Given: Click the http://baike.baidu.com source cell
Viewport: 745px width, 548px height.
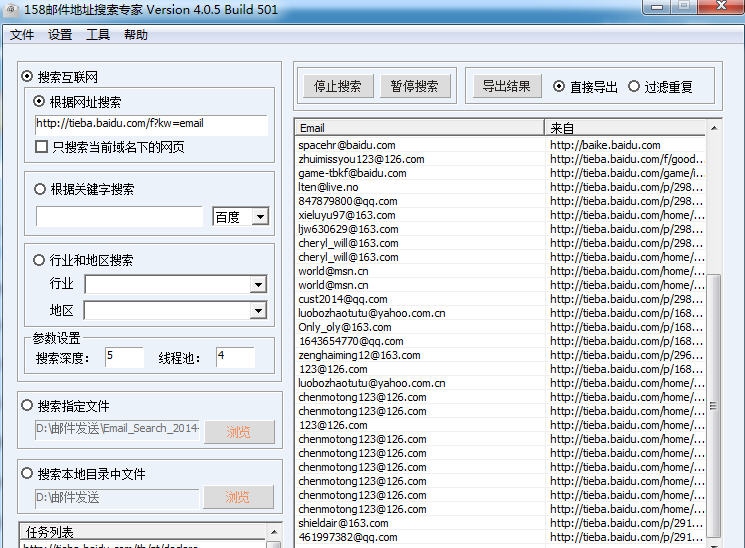Looking at the screenshot, I should [626, 145].
